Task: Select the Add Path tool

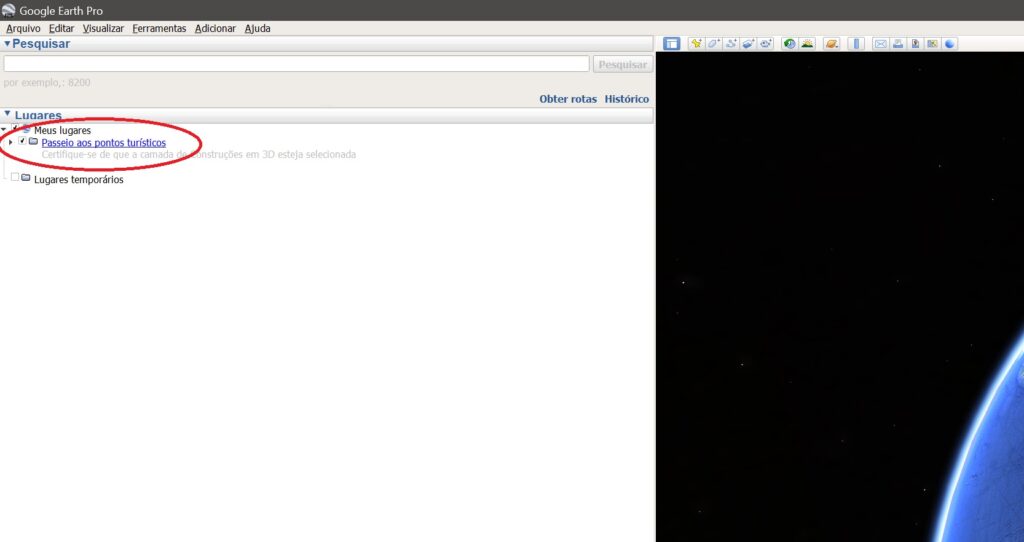Action: tap(731, 44)
